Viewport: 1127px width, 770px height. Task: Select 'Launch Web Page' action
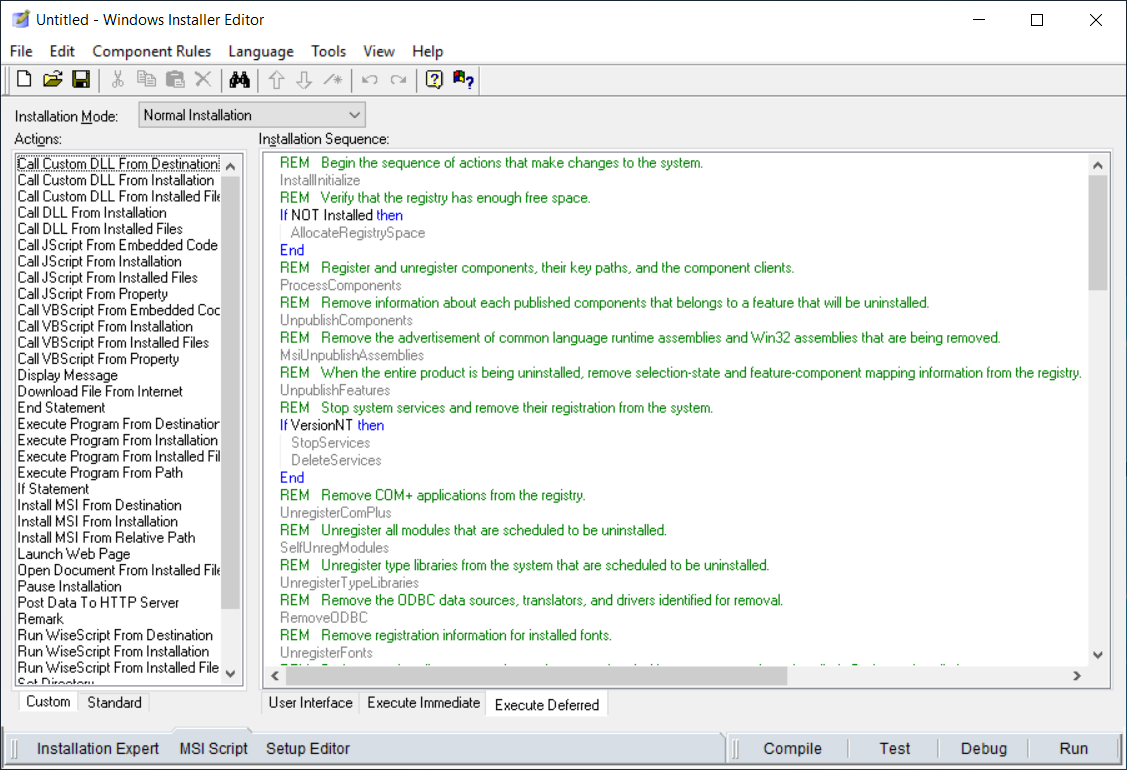[74, 554]
